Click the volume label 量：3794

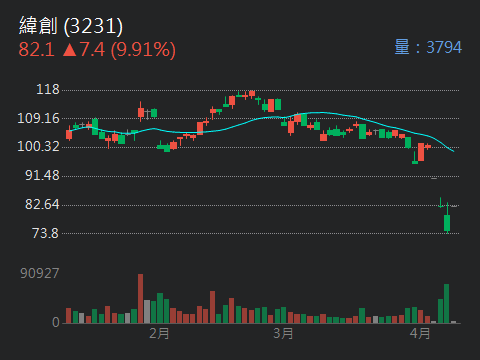[428, 47]
